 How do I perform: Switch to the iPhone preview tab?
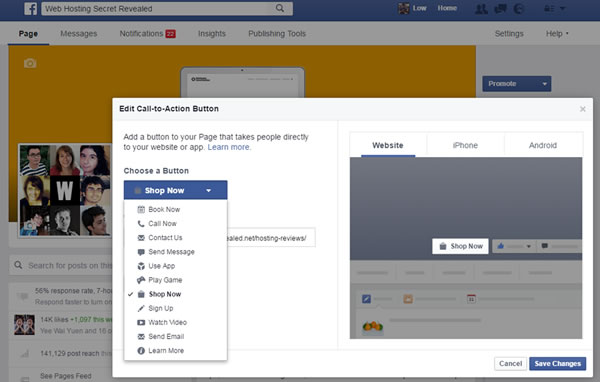point(465,145)
